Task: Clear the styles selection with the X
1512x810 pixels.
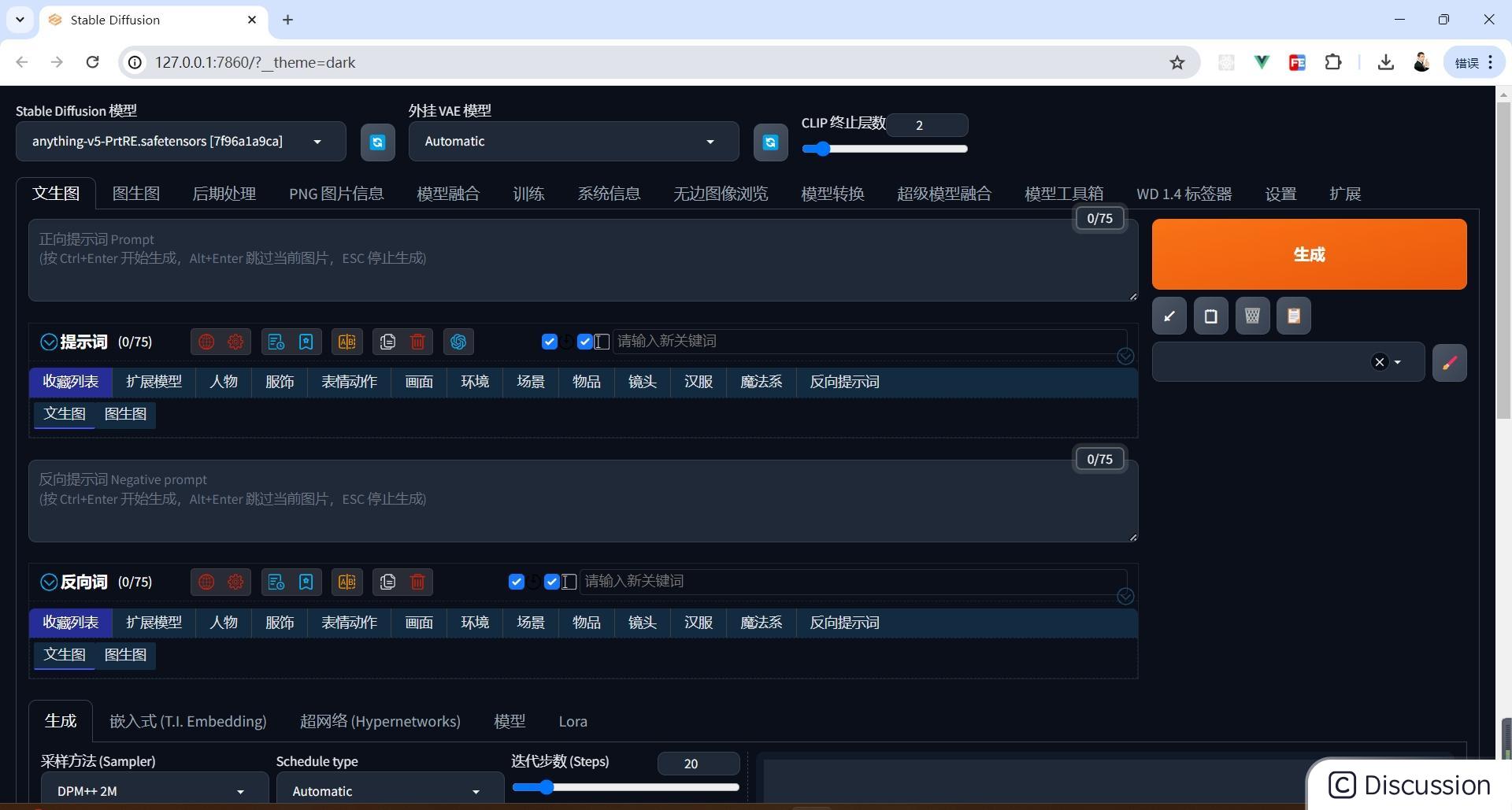Action: point(1379,362)
